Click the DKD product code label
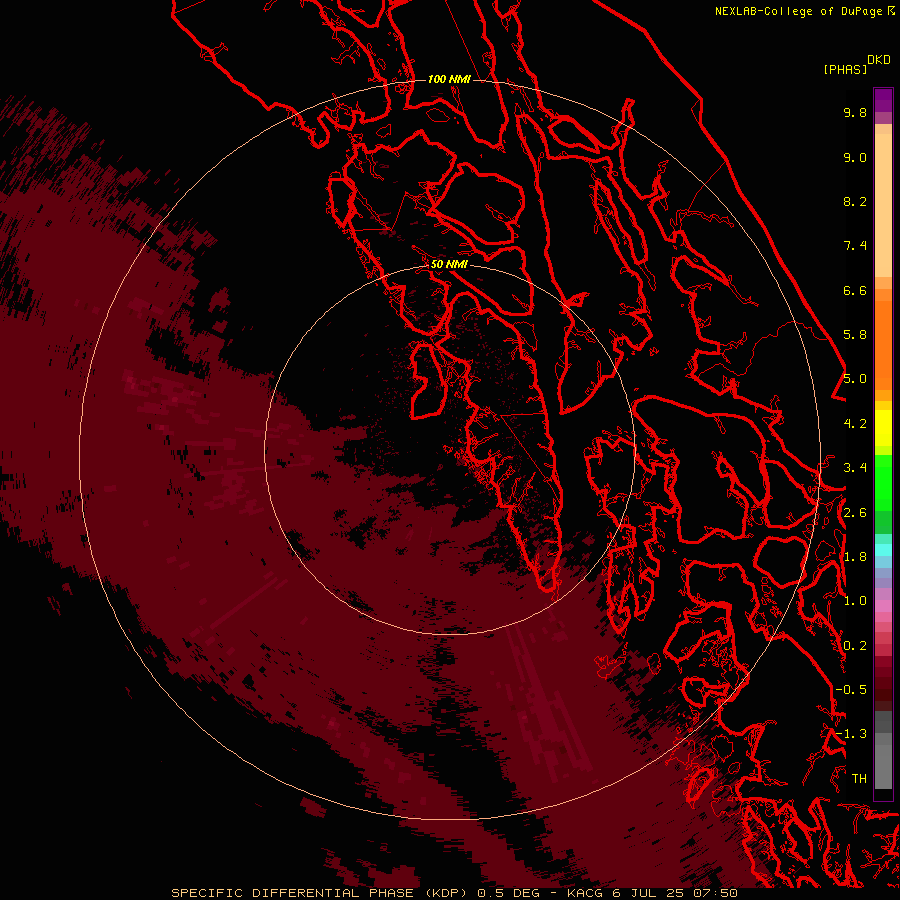The height and width of the screenshot is (900, 900). pos(879,60)
